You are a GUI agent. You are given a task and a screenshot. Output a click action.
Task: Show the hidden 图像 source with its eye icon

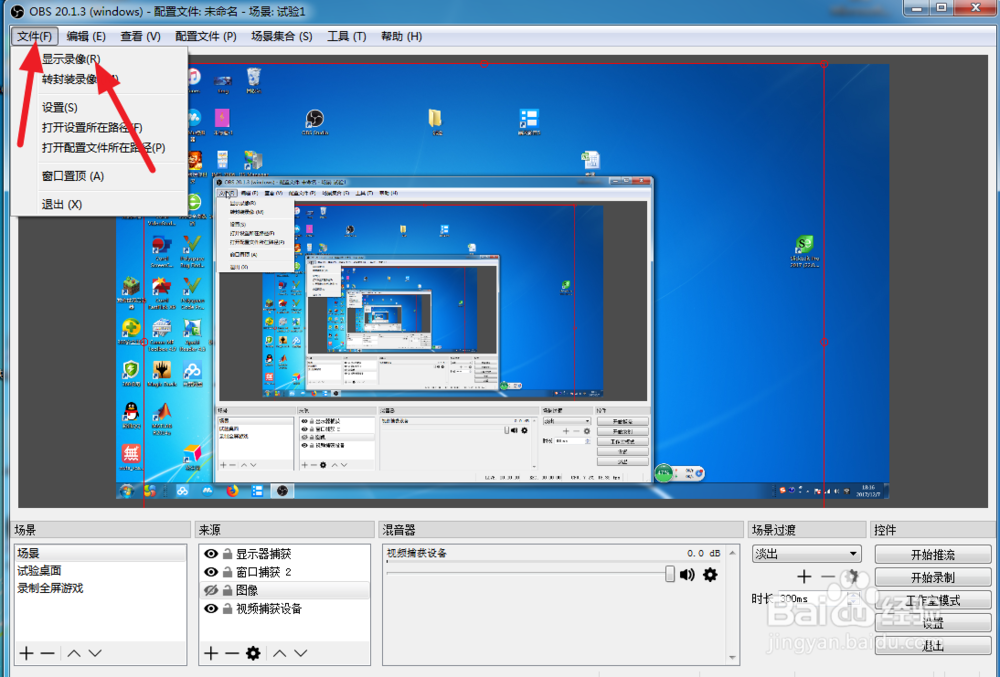(210, 590)
